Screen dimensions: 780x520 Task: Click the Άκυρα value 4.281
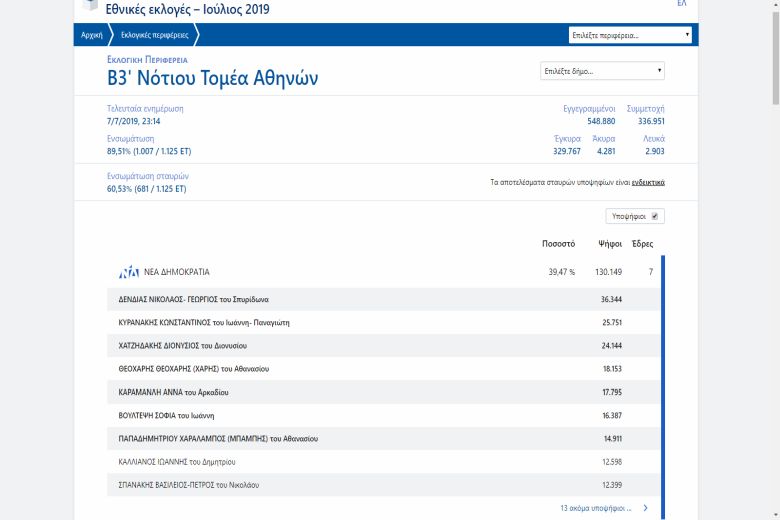point(606,151)
